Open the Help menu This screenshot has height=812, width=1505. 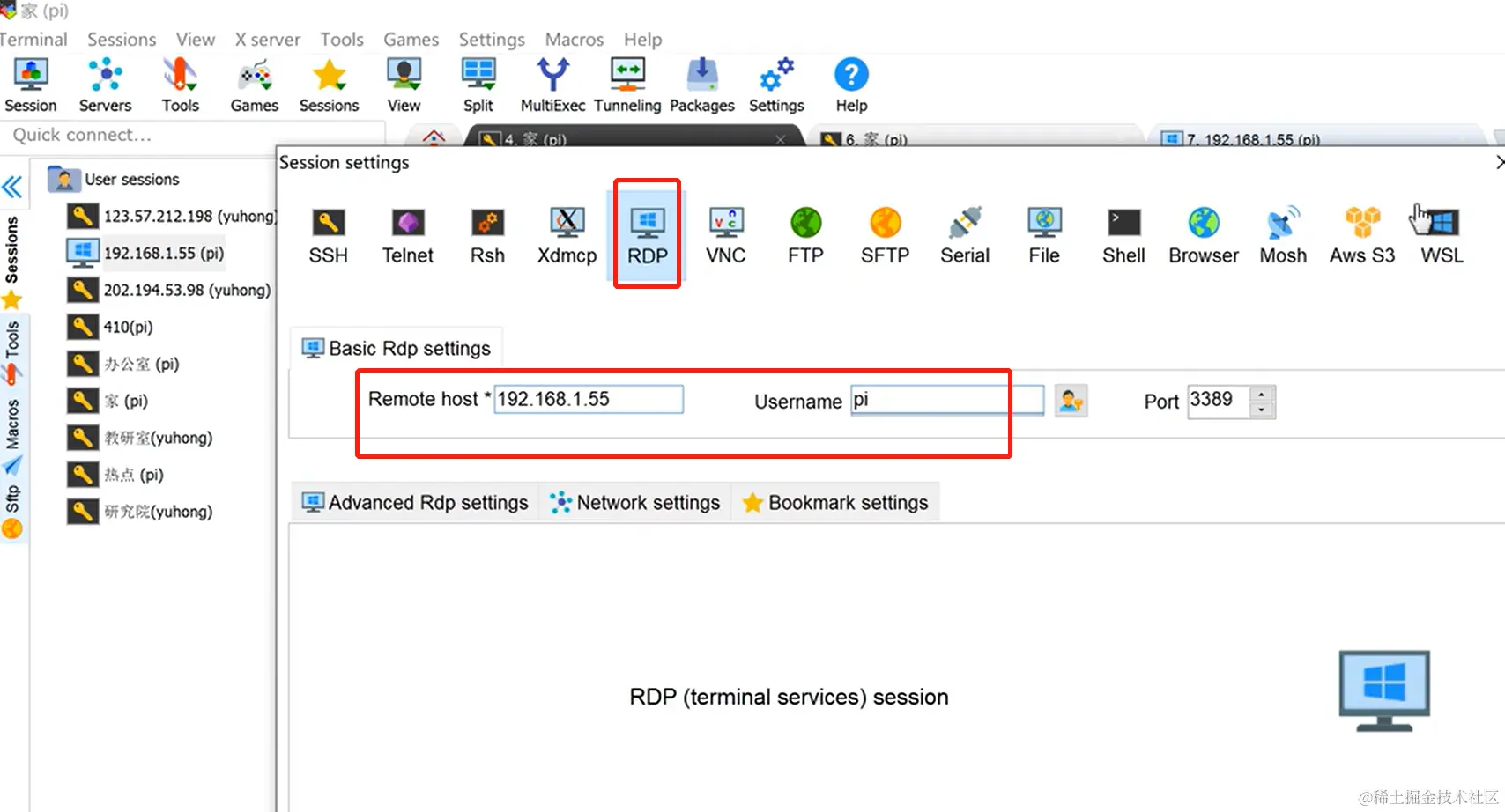(x=643, y=40)
